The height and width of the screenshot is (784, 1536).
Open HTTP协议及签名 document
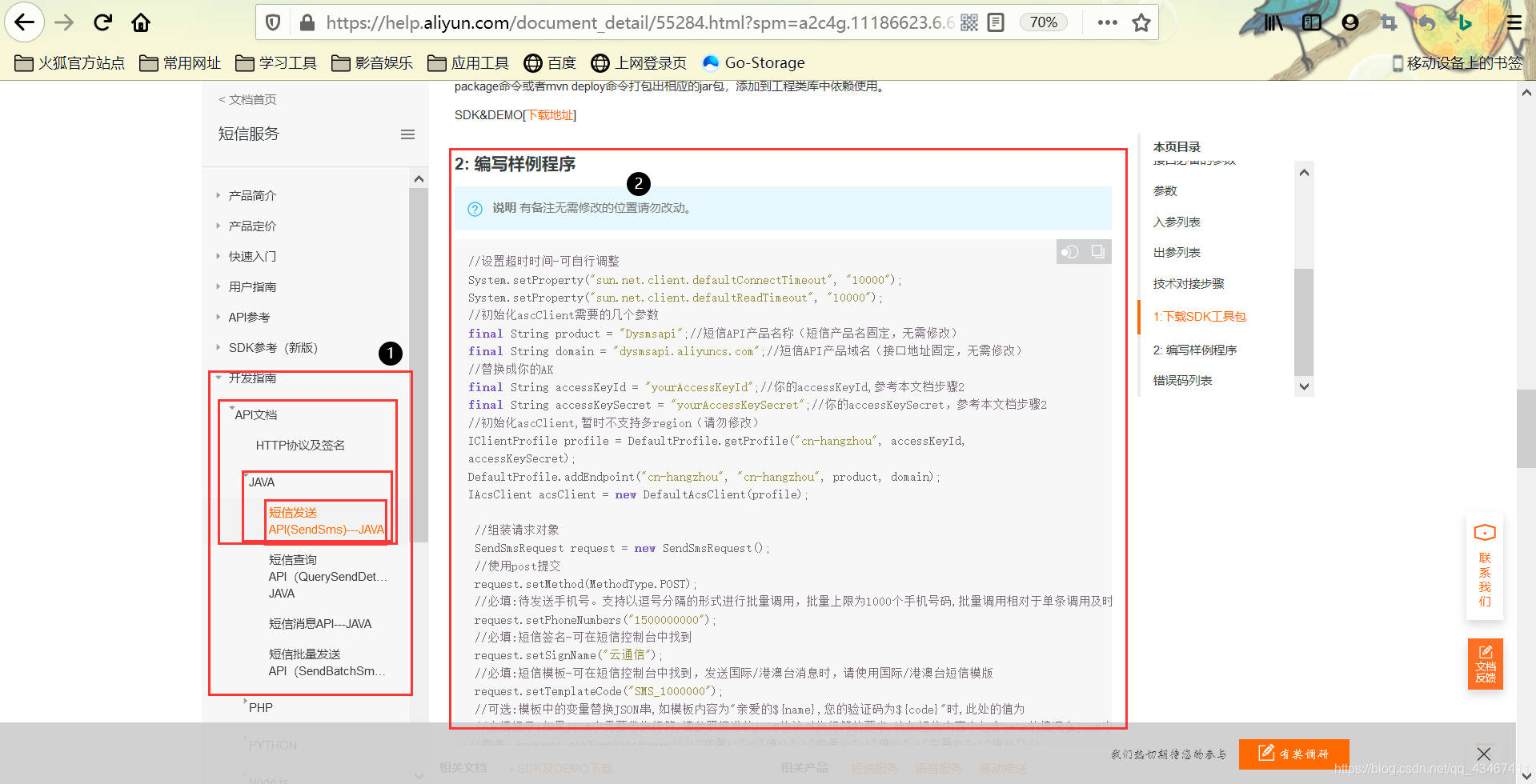(x=300, y=445)
